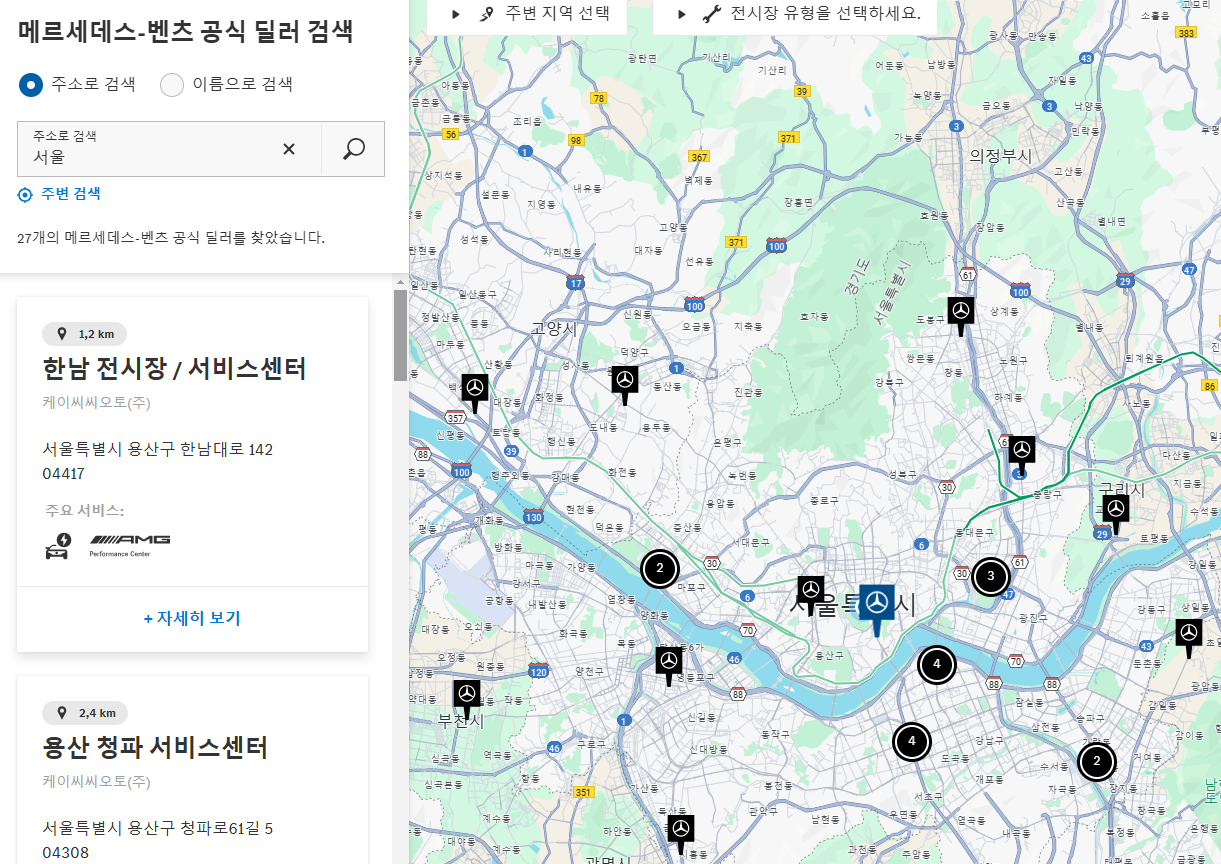This screenshot has height=864, width=1221.
Task: Click the electric car service icon
Action: point(59,546)
